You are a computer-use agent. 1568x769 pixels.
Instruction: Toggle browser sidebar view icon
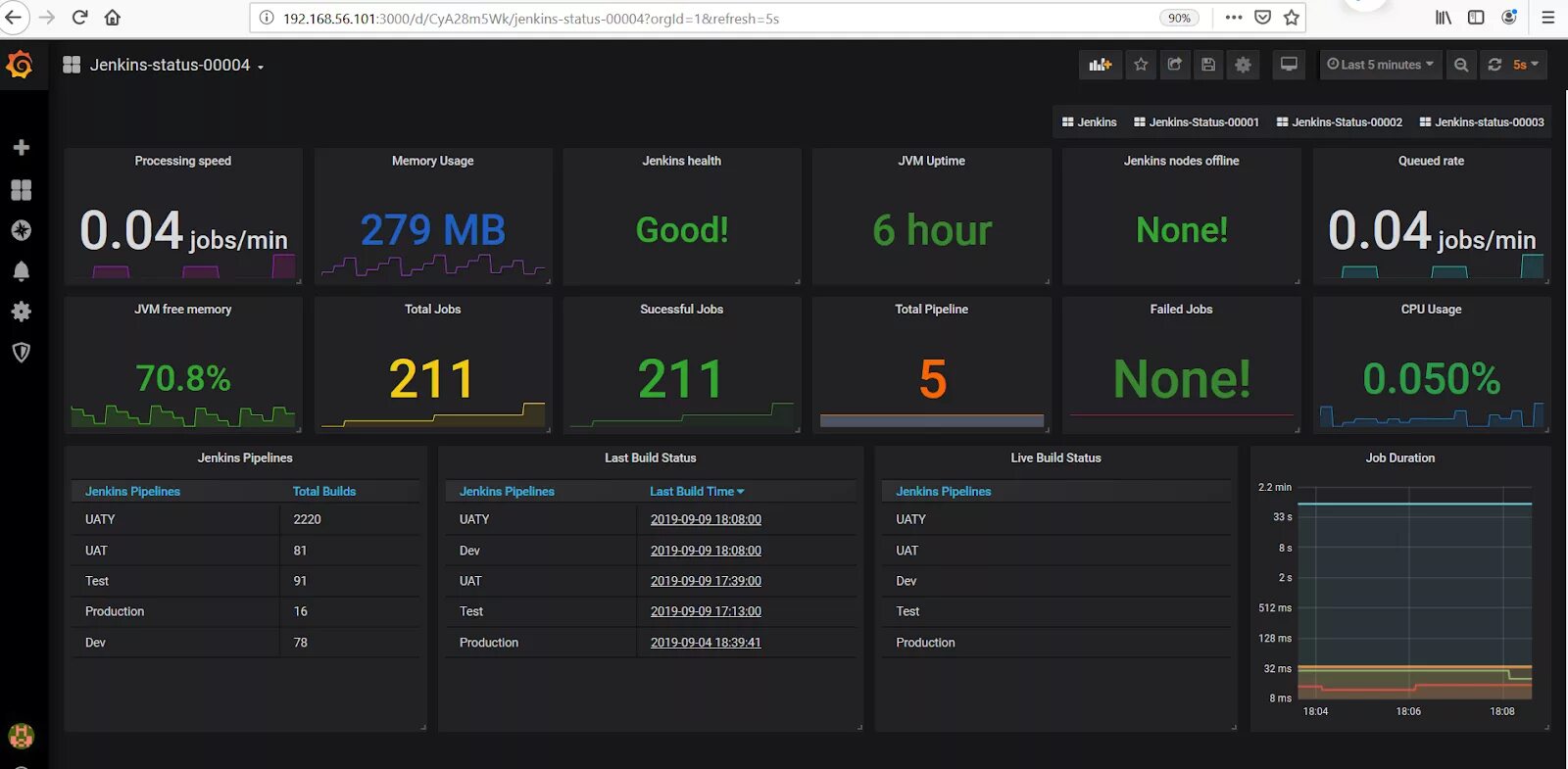[1476, 18]
